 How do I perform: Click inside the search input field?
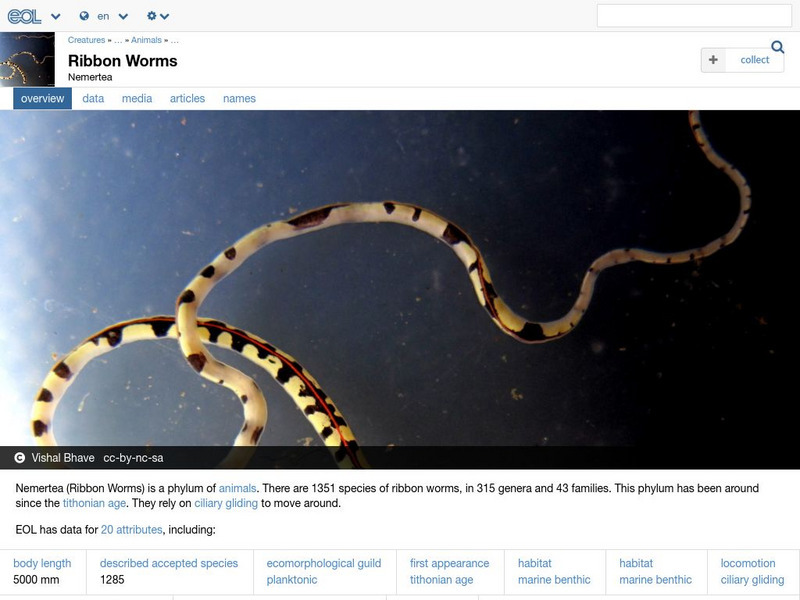(695, 15)
